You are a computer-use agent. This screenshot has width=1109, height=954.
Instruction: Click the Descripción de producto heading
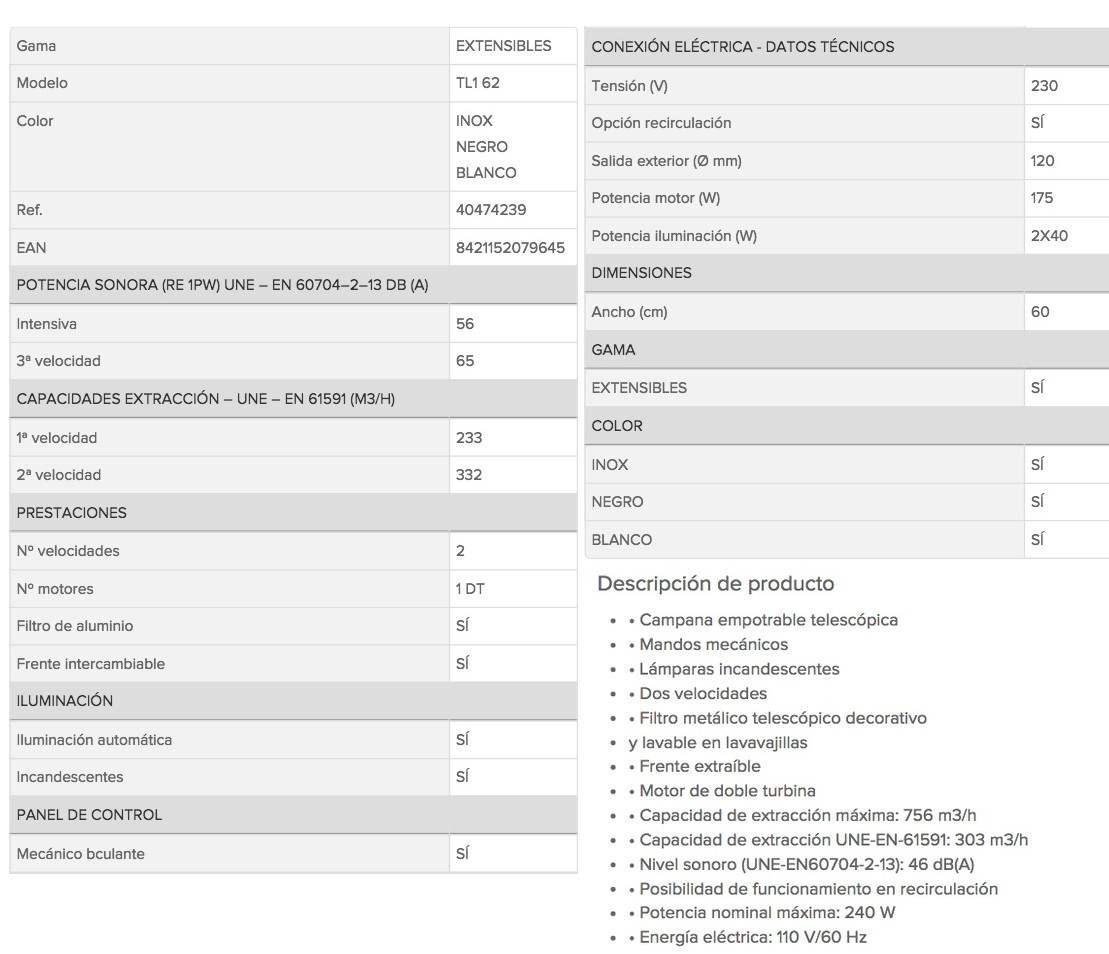[x=716, y=583]
